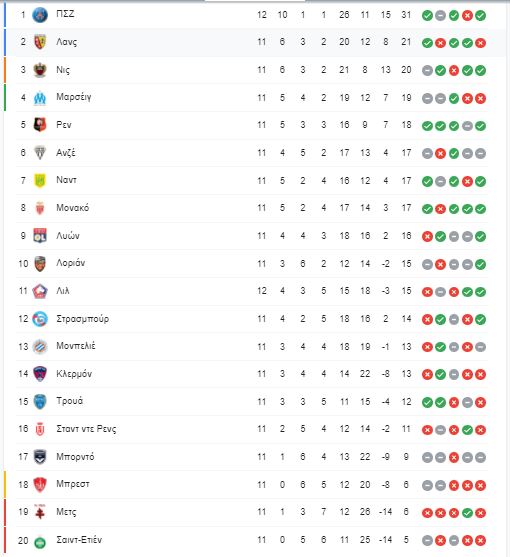510x557 pixels.
Task: Select the Μονπελιέ team name
Action: 76,346
